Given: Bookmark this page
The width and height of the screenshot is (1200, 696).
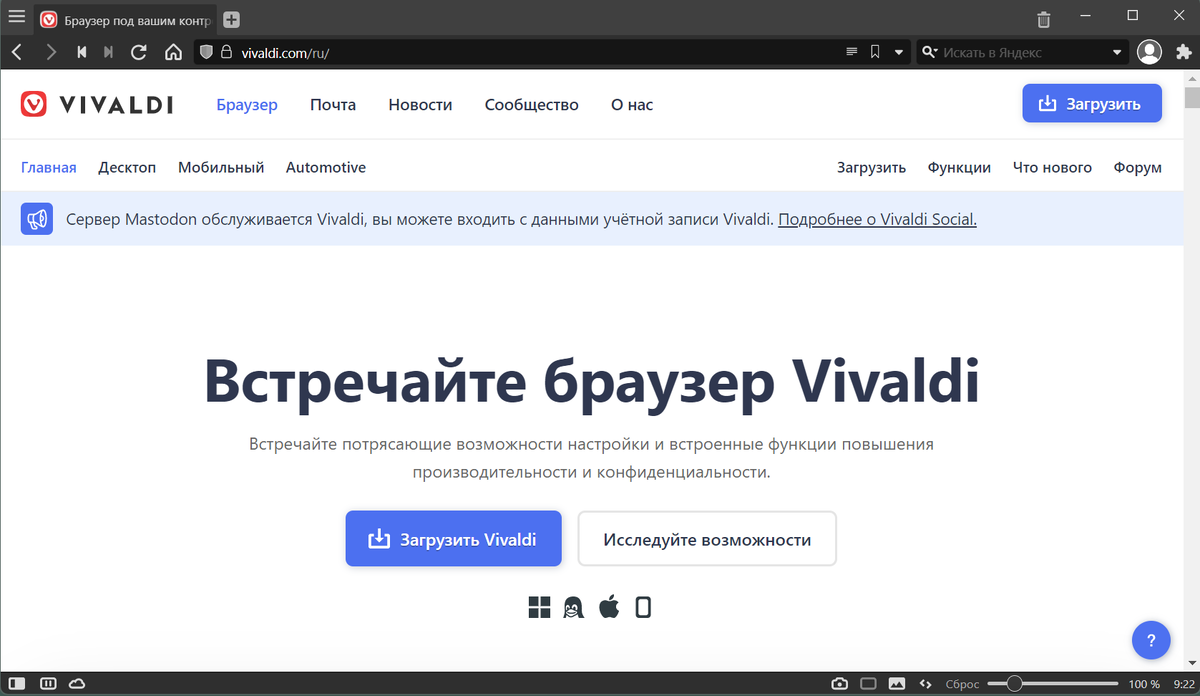Looking at the screenshot, I should [x=875, y=52].
